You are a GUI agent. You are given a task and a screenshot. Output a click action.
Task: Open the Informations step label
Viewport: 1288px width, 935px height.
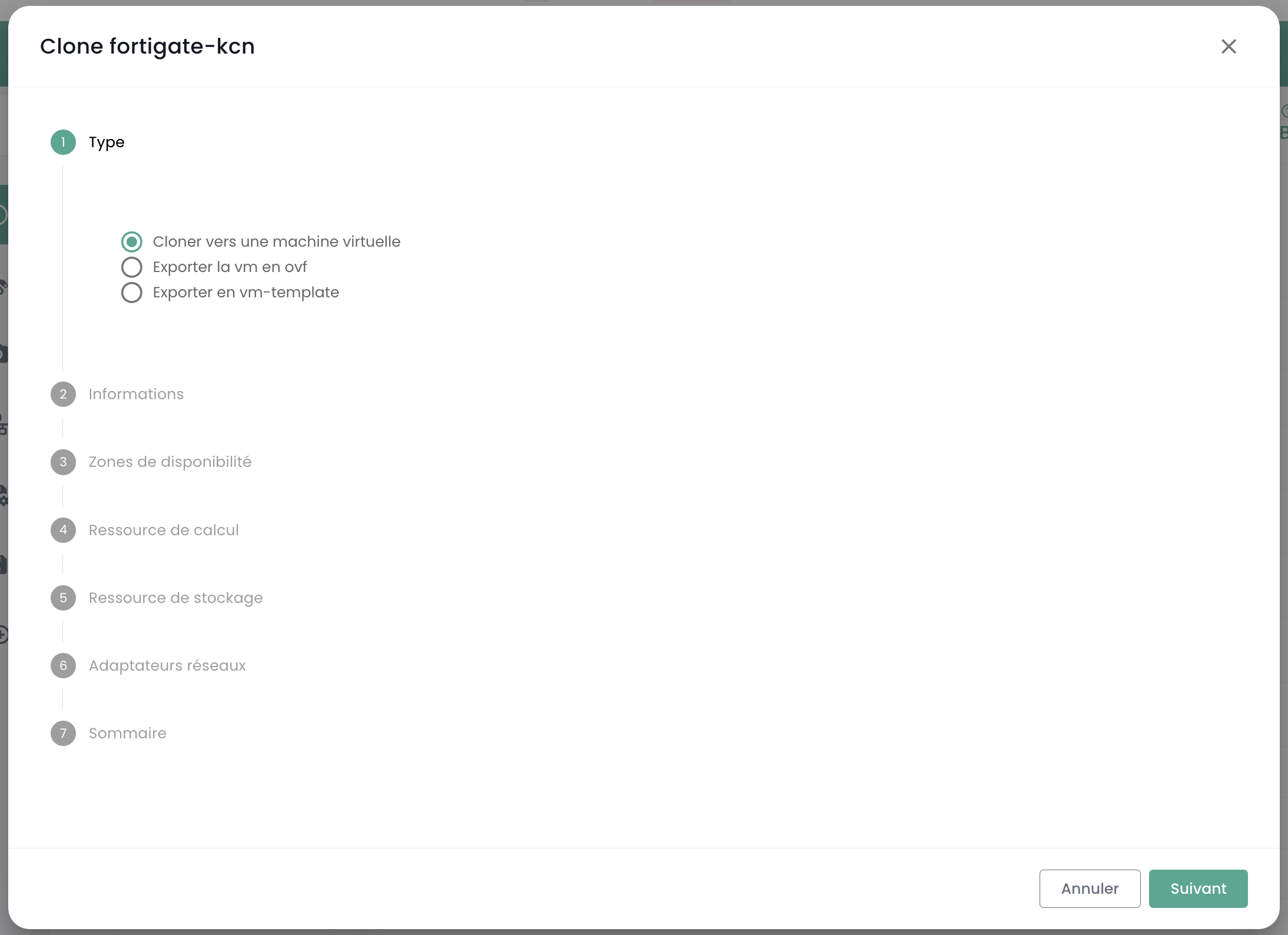136,394
